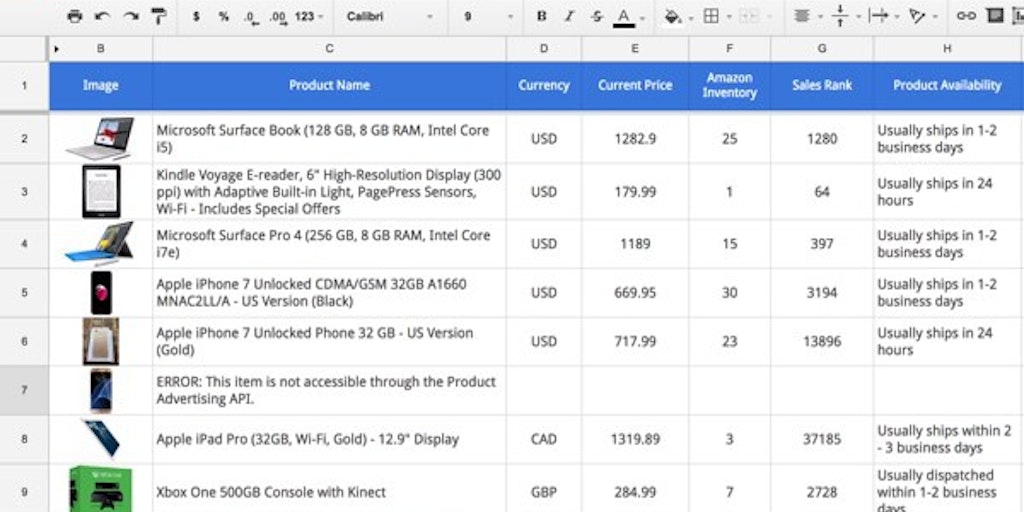1024x512 pixels.
Task: Insert a link with chain icon
Action: [x=966, y=16]
